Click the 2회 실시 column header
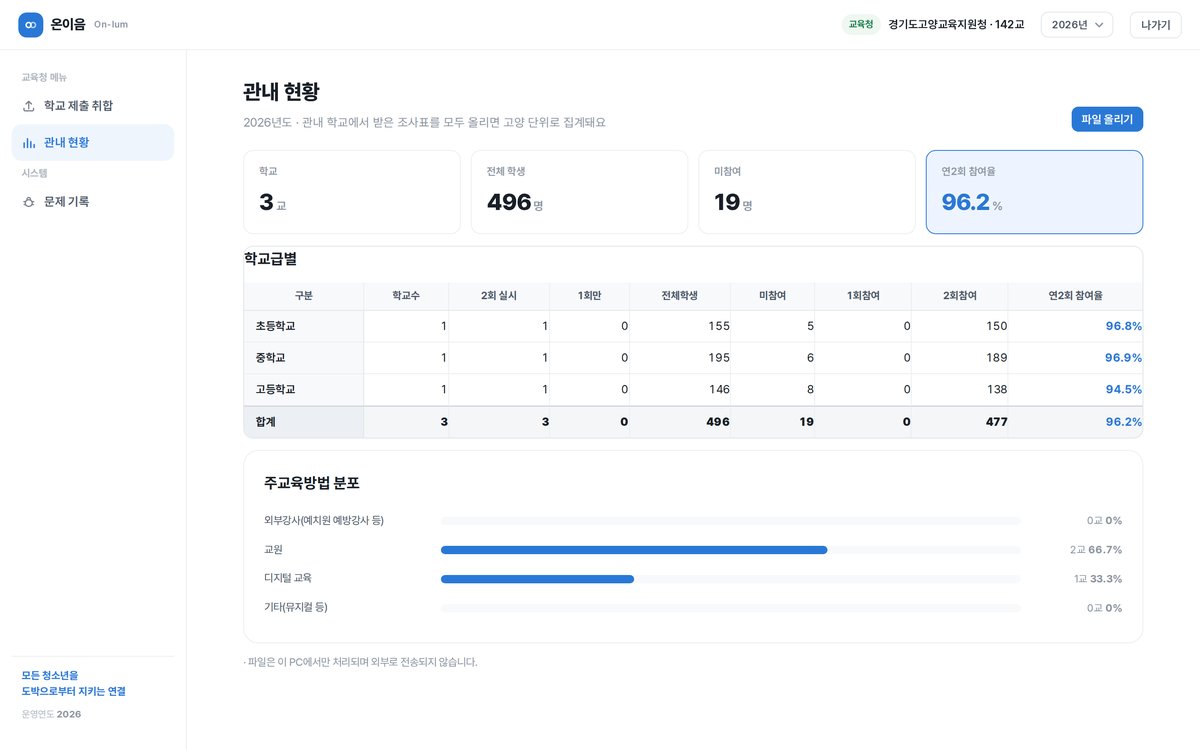Screen dimensions: 1200x750 point(499,296)
